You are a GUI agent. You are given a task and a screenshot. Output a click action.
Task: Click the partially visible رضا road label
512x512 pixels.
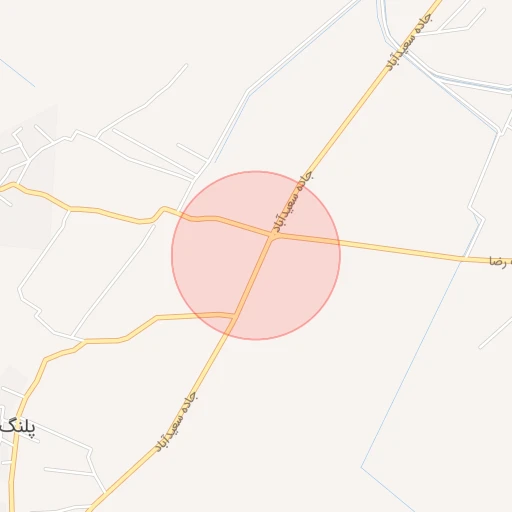[500, 261]
